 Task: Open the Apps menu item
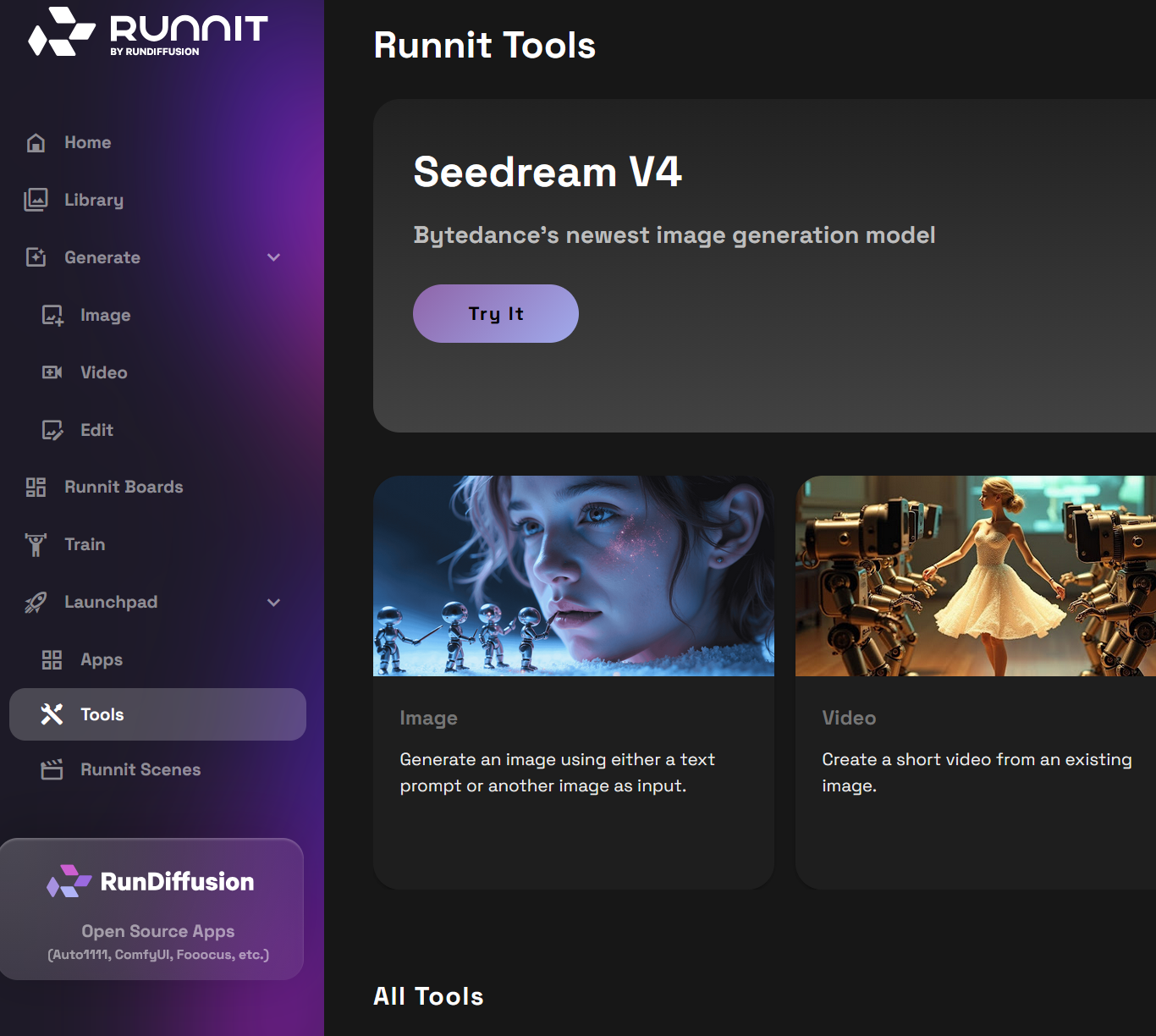pyautogui.click(x=102, y=659)
